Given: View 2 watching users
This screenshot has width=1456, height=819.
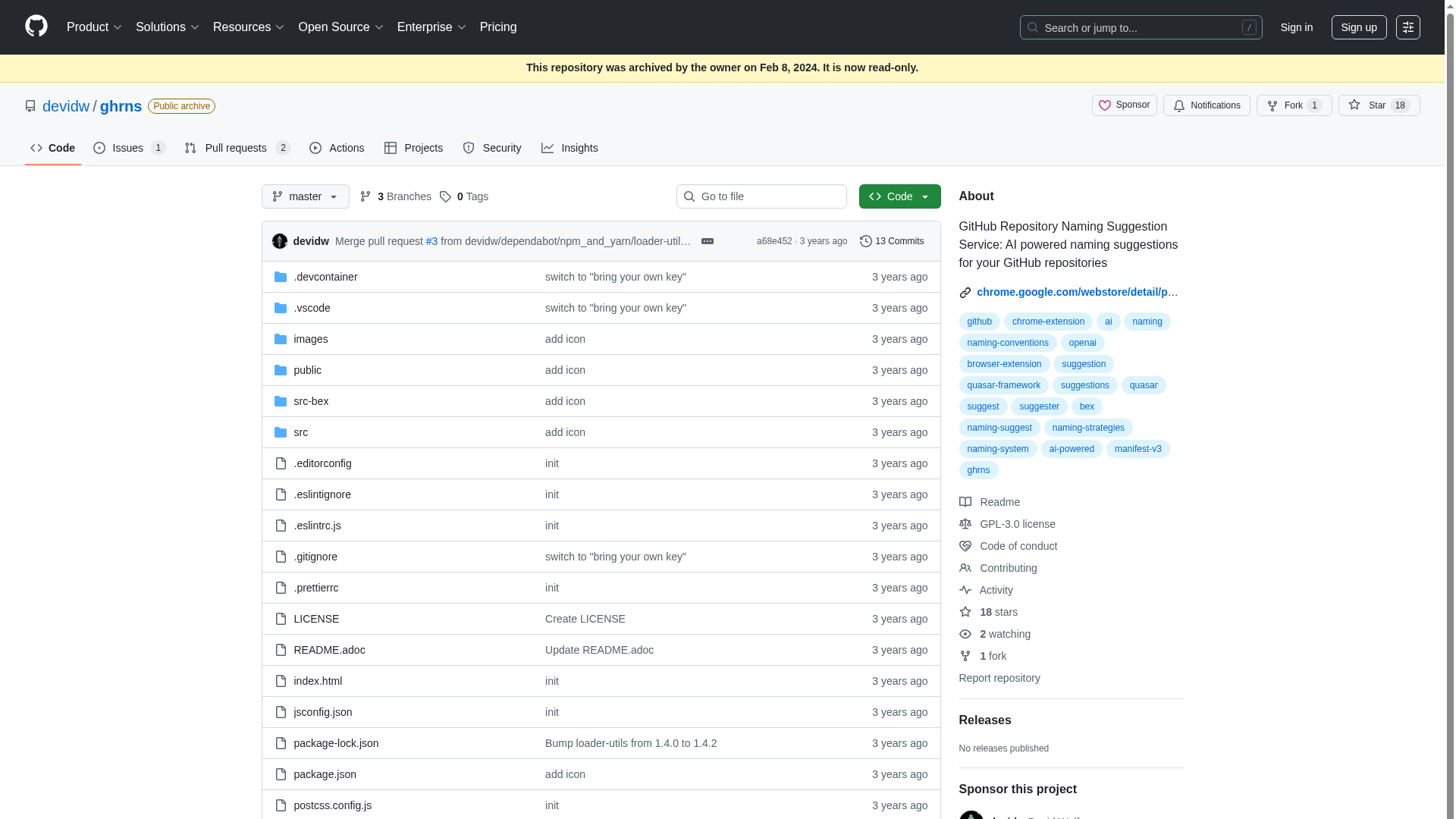Looking at the screenshot, I should (x=995, y=634).
